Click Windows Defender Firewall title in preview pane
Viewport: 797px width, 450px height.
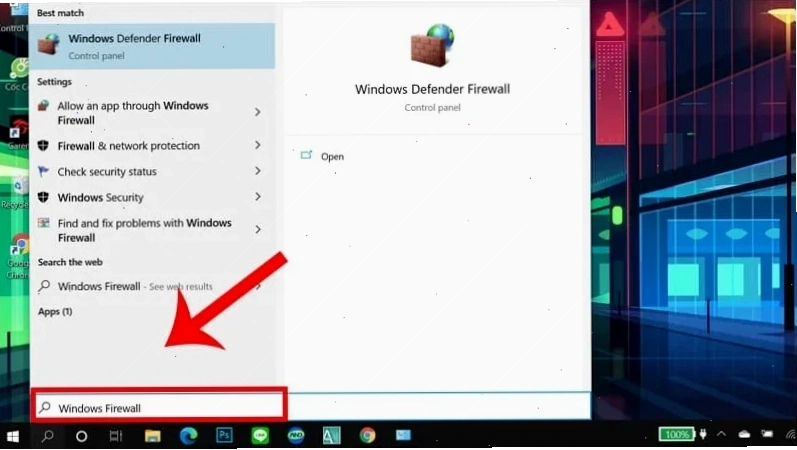coord(432,89)
